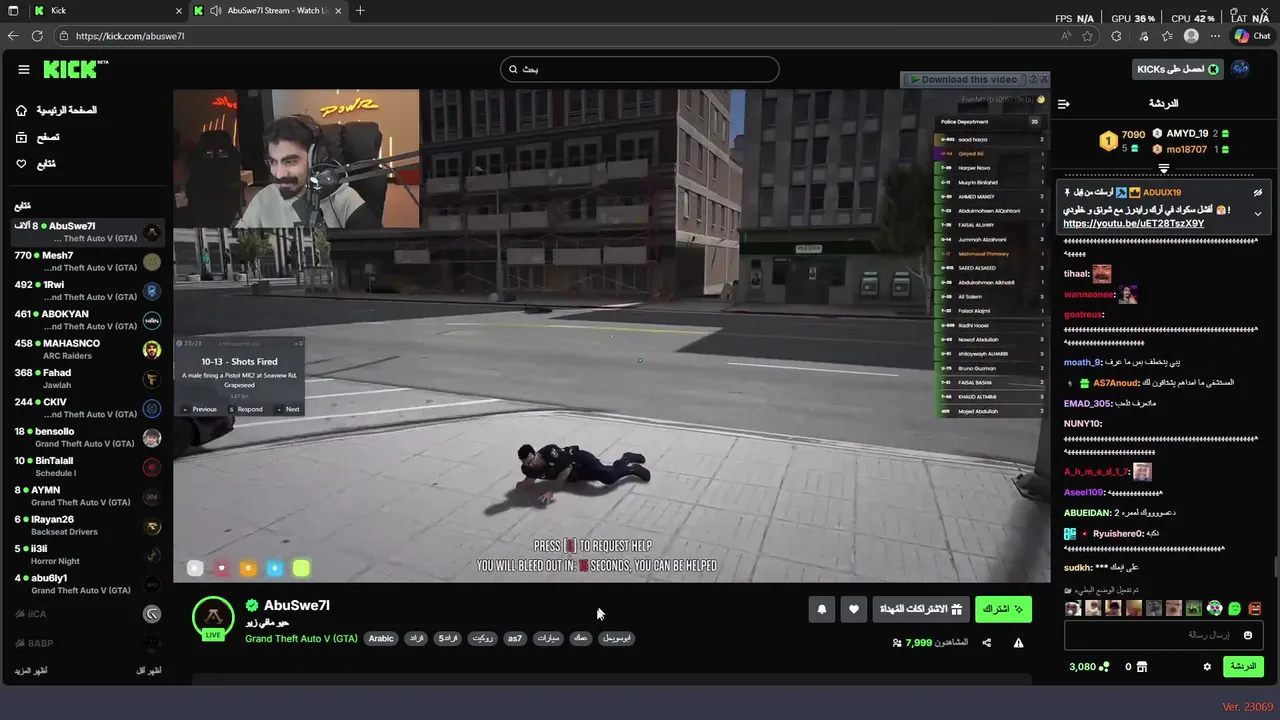Hide the pinned chat message
Viewport: 1280px width, 720px height.
[x=1258, y=192]
